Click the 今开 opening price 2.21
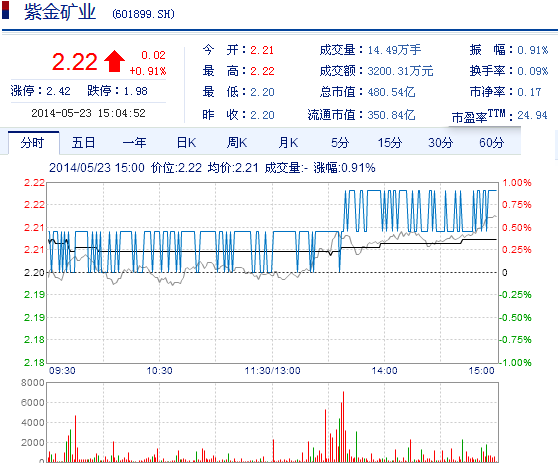Screen dimensions: 558x463 point(262,50)
